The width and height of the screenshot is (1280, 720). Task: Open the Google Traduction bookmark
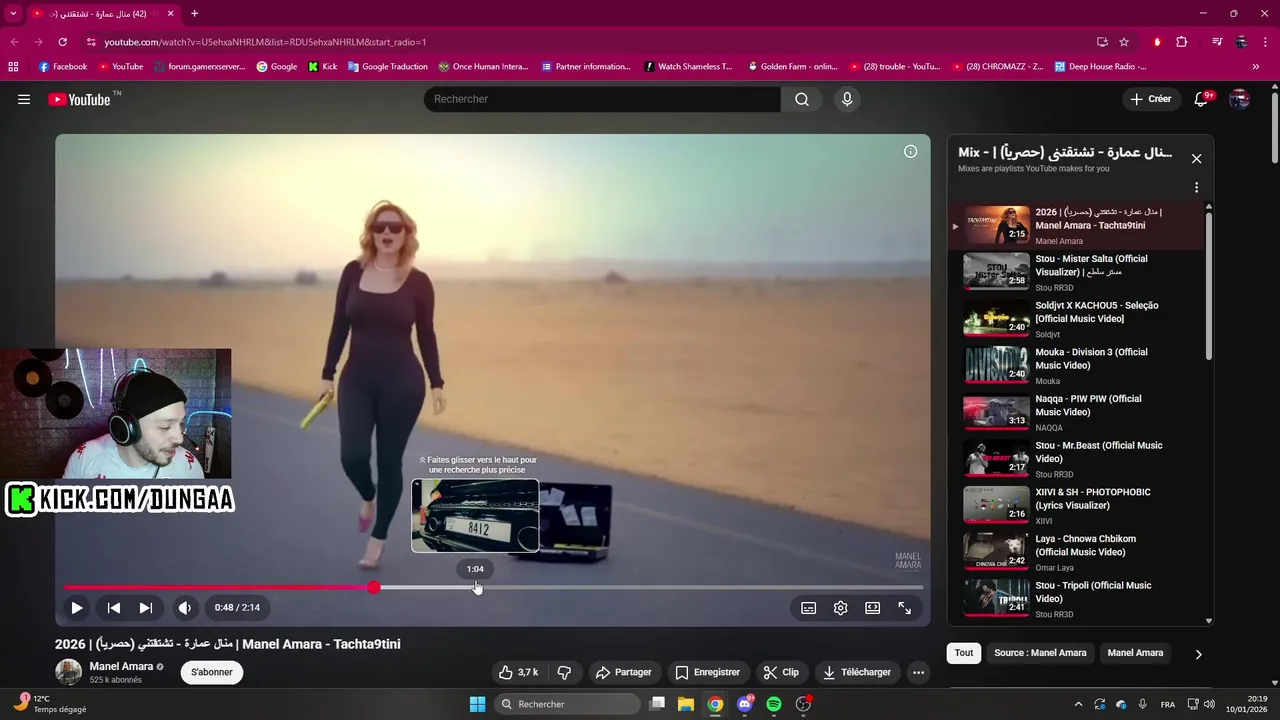[x=387, y=67]
